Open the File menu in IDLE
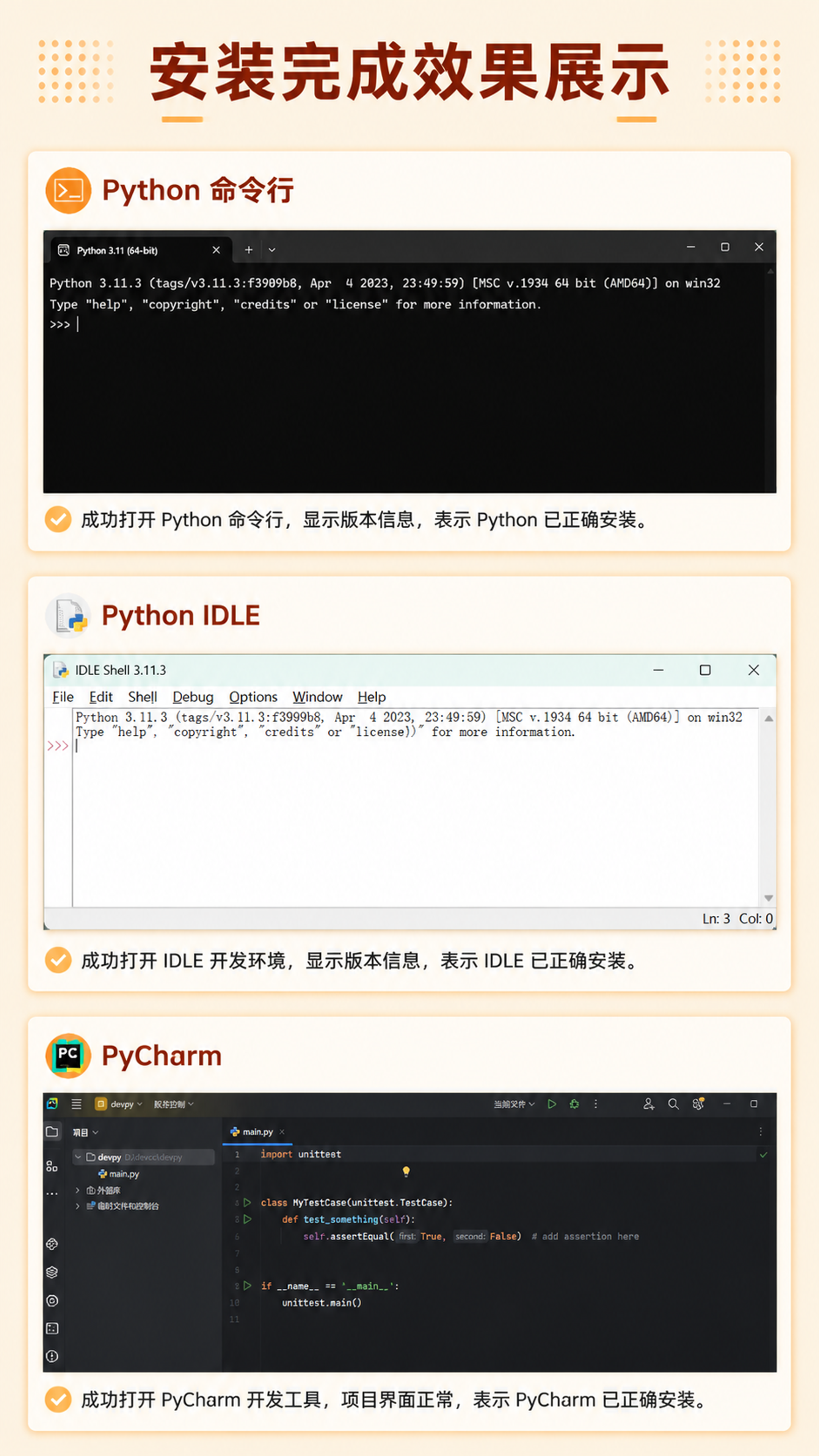This screenshot has width=819, height=1456. coord(63,698)
